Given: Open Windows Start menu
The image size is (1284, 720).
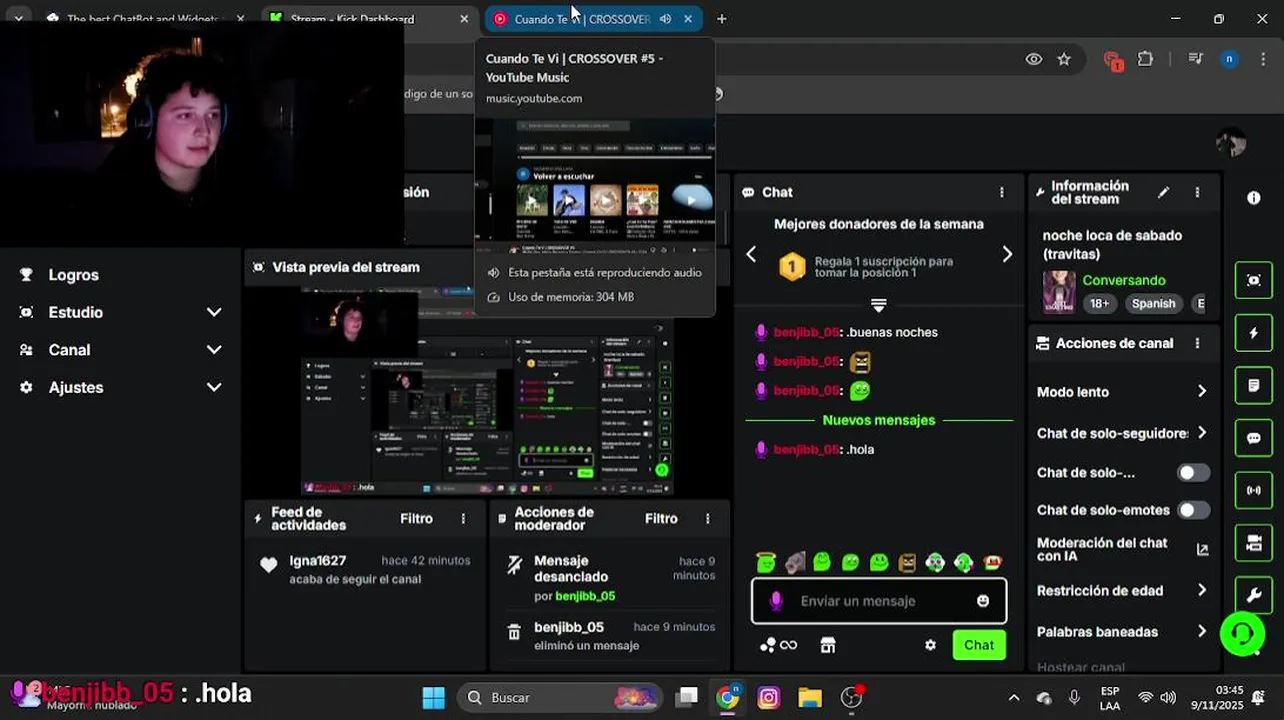Looking at the screenshot, I should [434, 697].
